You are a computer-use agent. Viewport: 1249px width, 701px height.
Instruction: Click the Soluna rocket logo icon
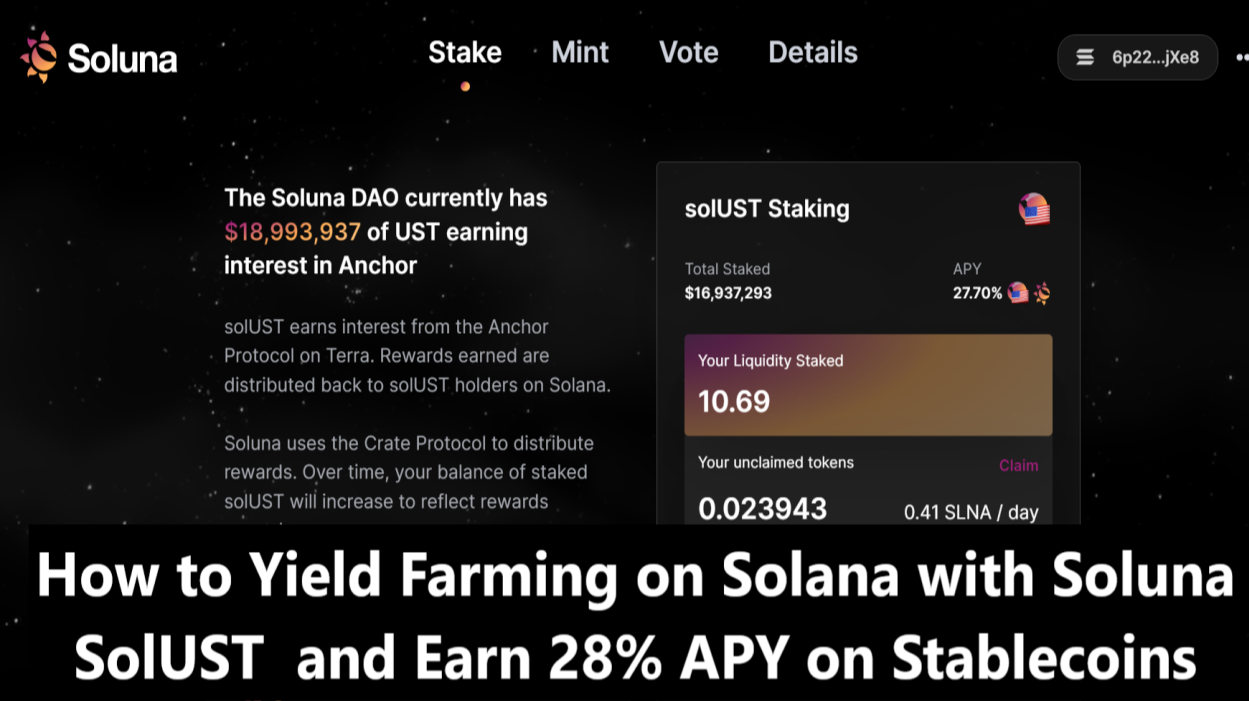click(x=39, y=57)
